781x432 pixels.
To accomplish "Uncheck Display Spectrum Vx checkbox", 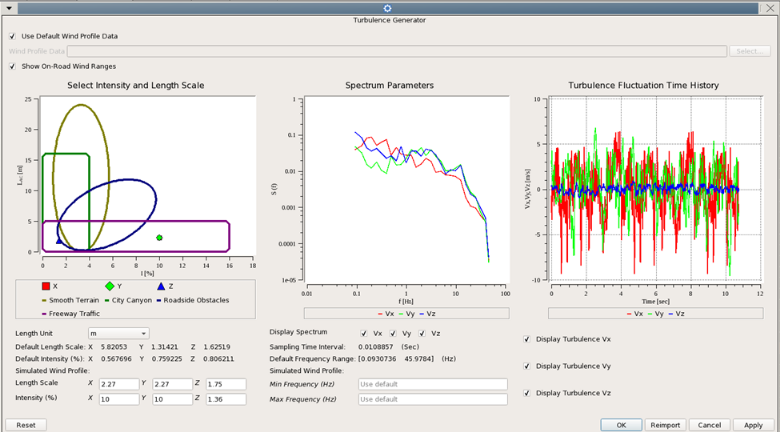I will point(364,333).
